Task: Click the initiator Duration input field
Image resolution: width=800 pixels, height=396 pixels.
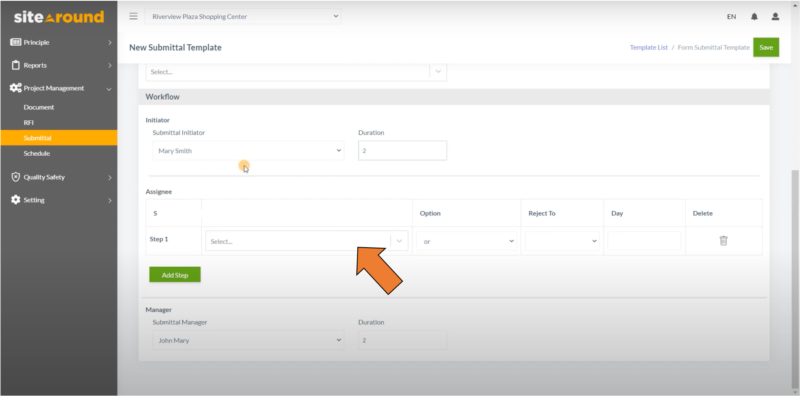Action: coord(403,151)
